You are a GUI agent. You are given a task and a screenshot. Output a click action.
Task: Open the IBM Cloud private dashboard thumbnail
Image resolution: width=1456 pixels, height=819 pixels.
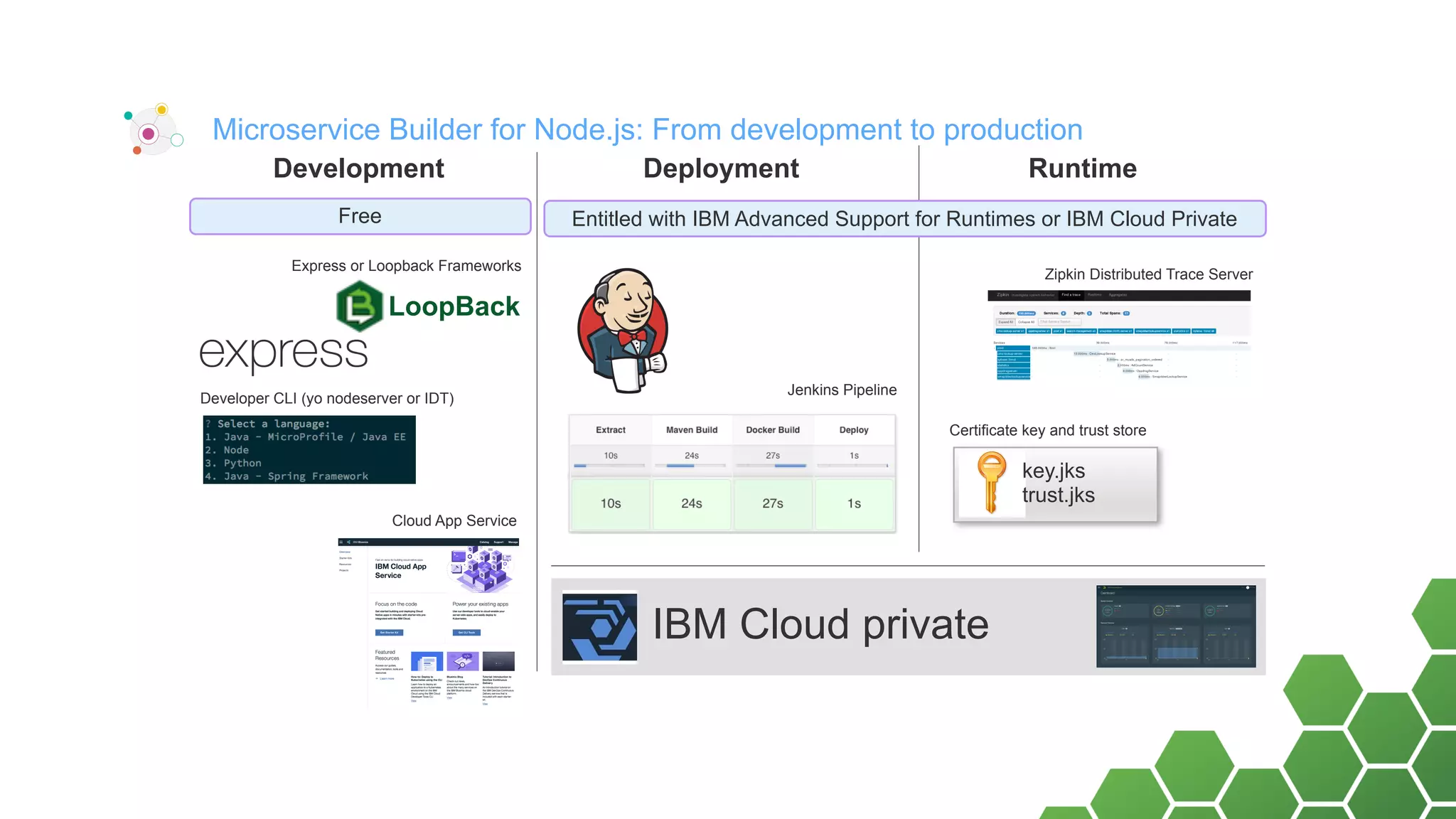(1176, 626)
